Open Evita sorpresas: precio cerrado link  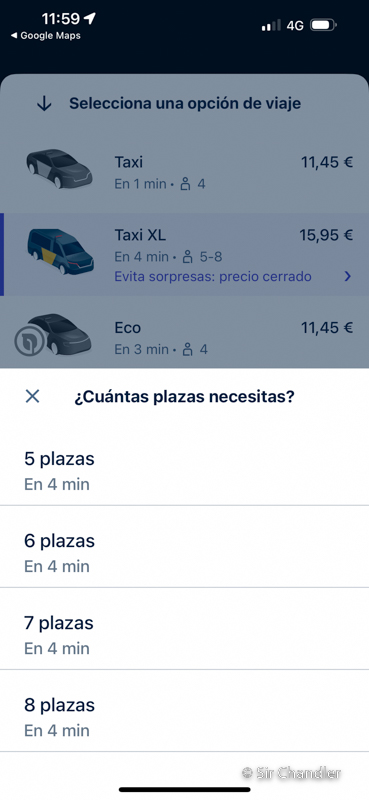click(x=213, y=277)
